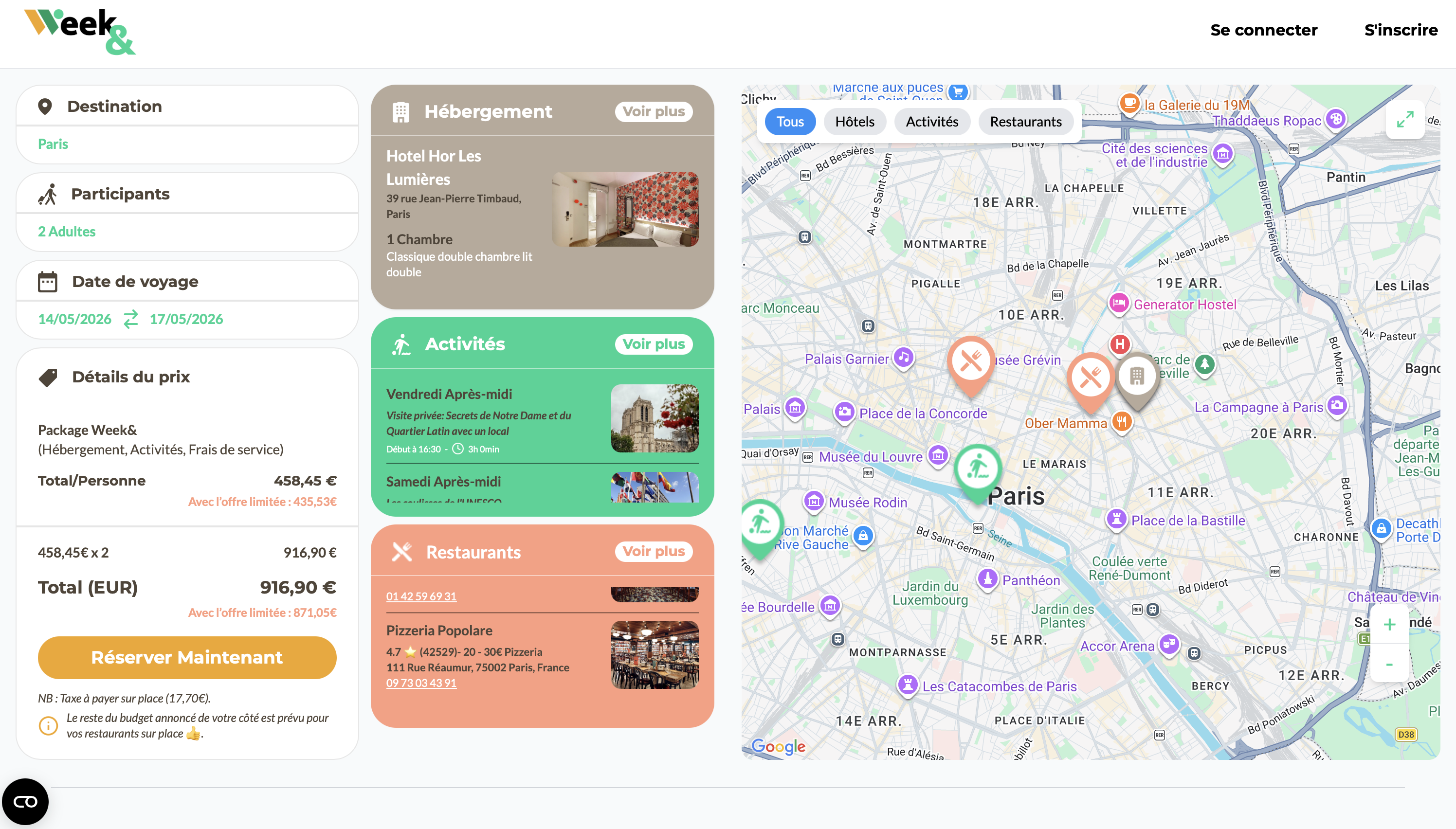The image size is (1456, 829).
Task: Open Voir plus for Restaurants
Action: pos(654,551)
